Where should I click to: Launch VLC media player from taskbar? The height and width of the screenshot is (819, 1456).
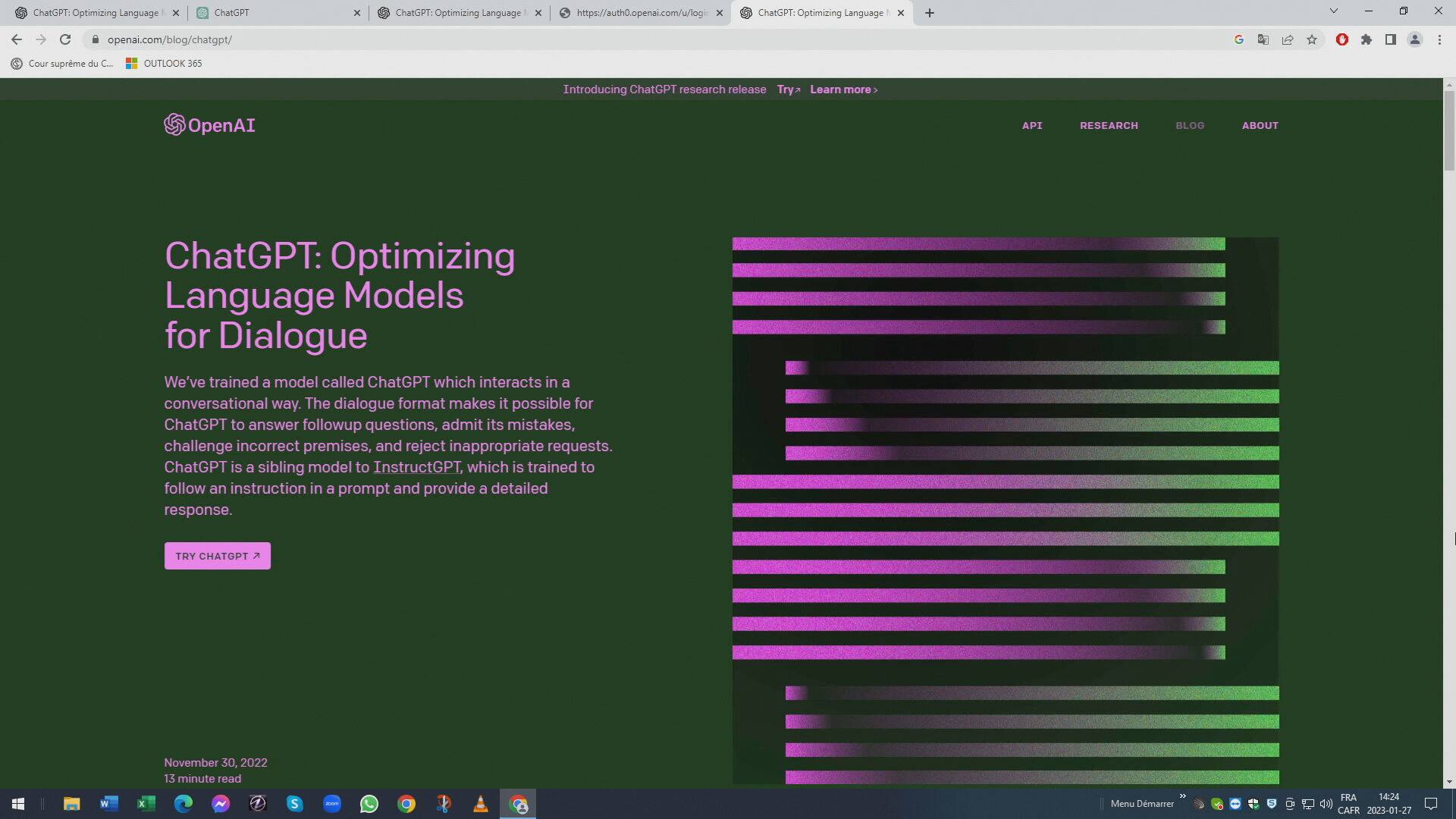tap(481, 804)
